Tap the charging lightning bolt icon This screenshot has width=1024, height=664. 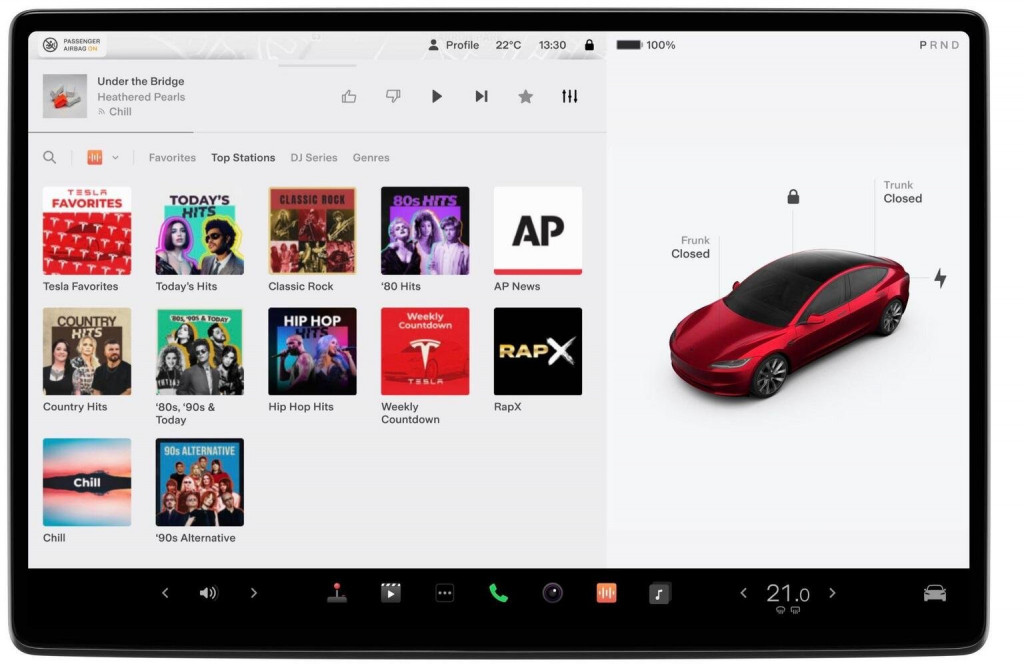939,278
